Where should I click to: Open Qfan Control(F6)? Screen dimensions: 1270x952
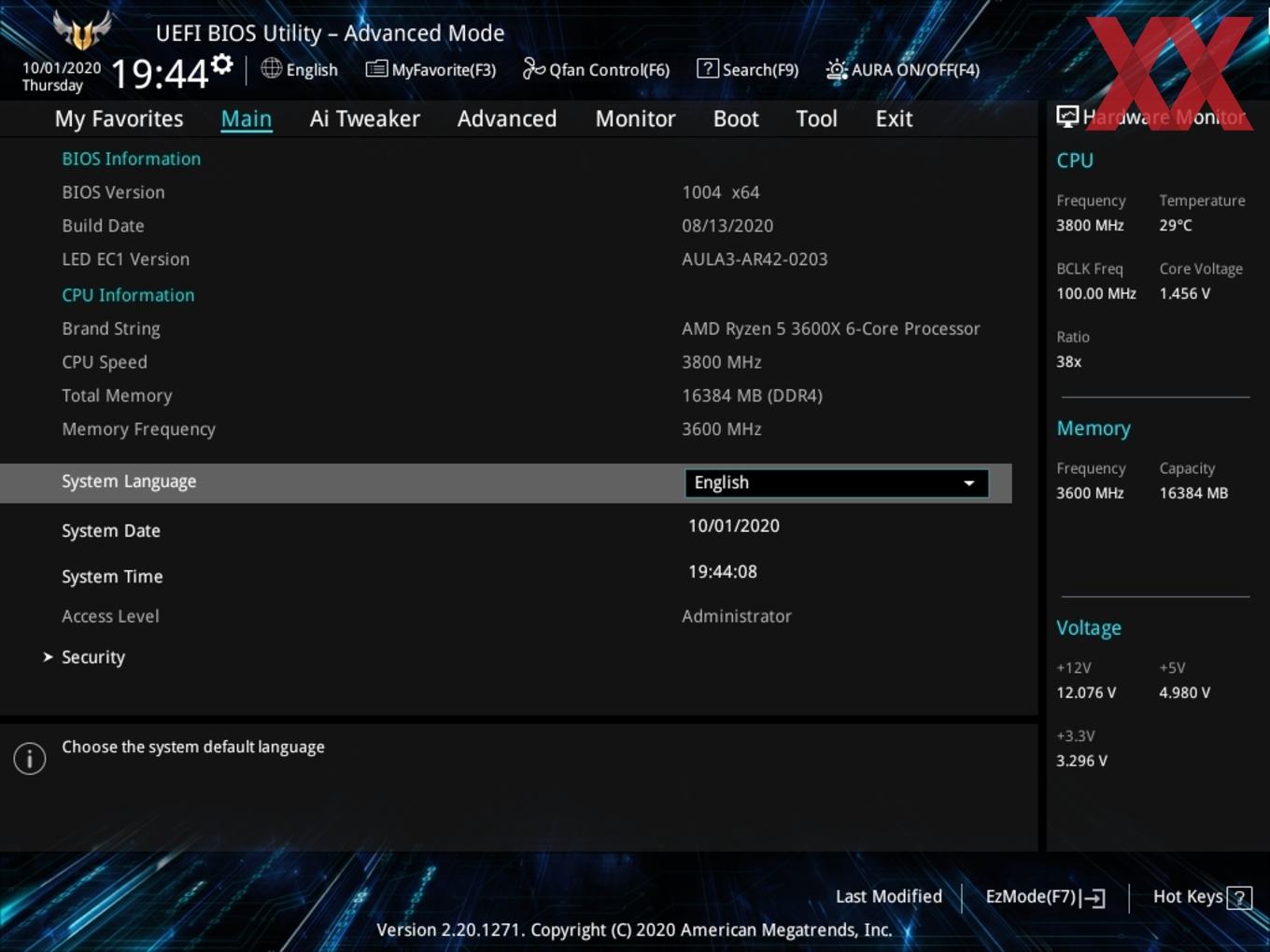pos(609,70)
